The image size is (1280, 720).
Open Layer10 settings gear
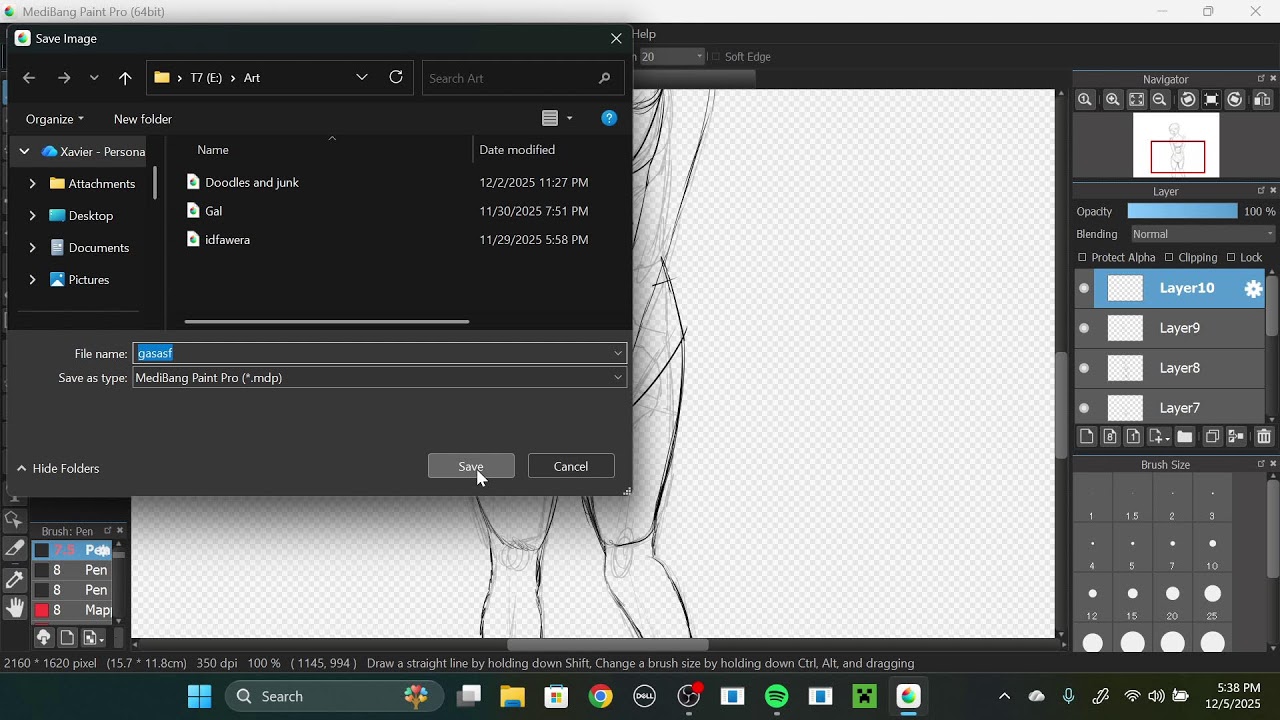coord(1253,289)
